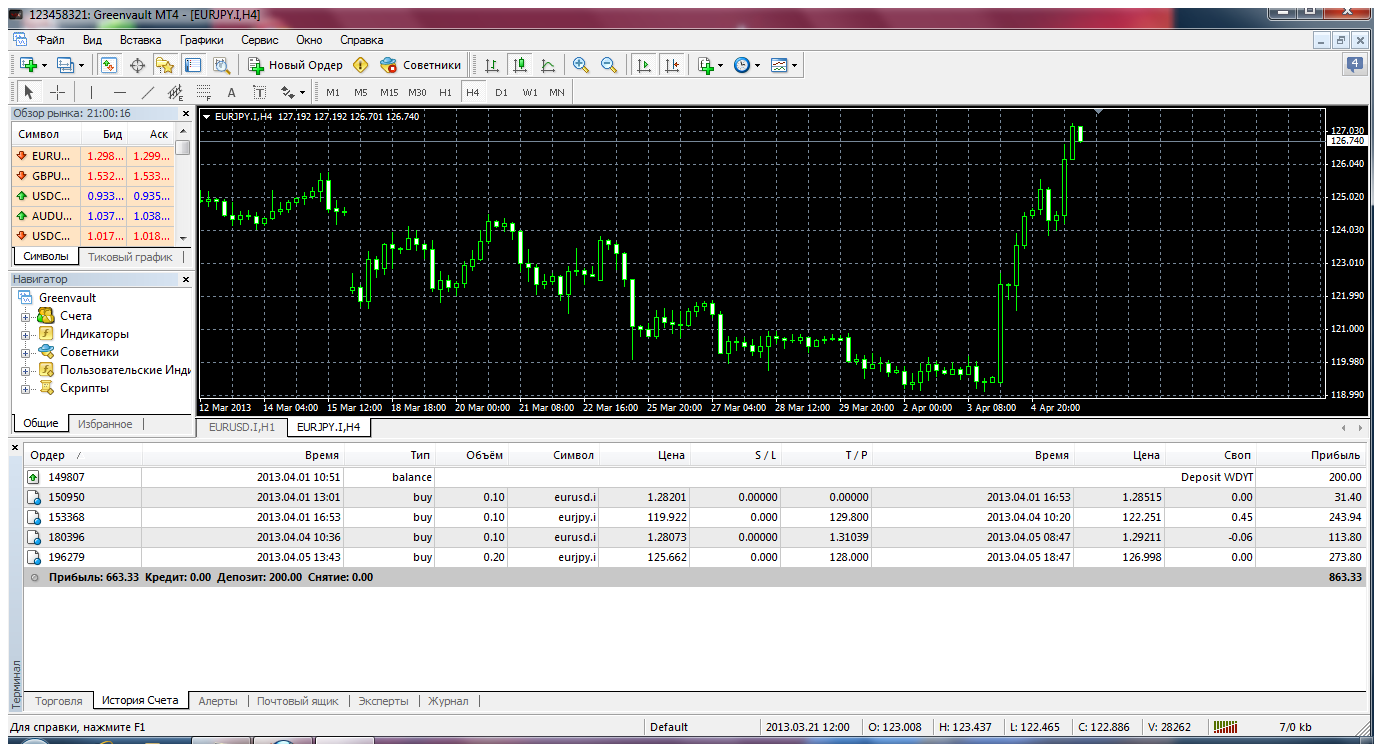Select the text 'A' tool
The width and height of the screenshot is (1378, 744).
[x=232, y=92]
